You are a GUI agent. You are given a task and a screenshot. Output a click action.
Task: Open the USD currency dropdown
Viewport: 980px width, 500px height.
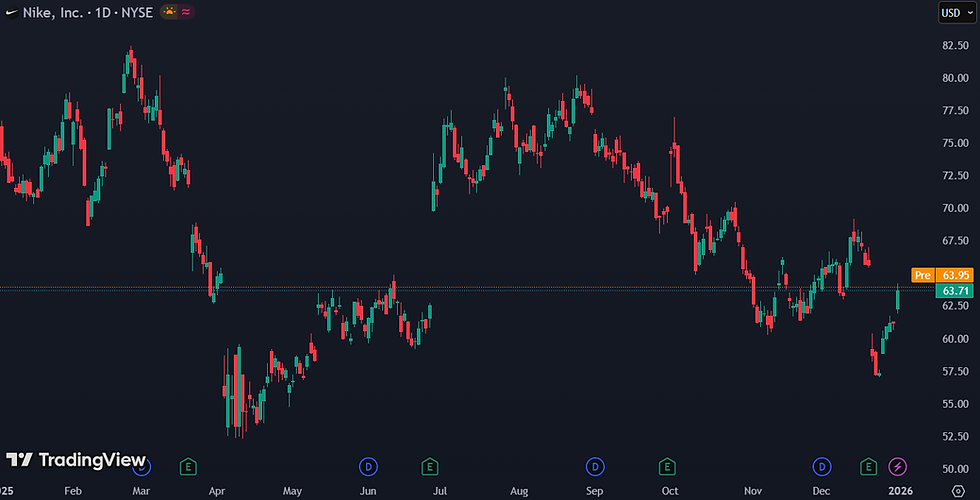[x=957, y=12]
